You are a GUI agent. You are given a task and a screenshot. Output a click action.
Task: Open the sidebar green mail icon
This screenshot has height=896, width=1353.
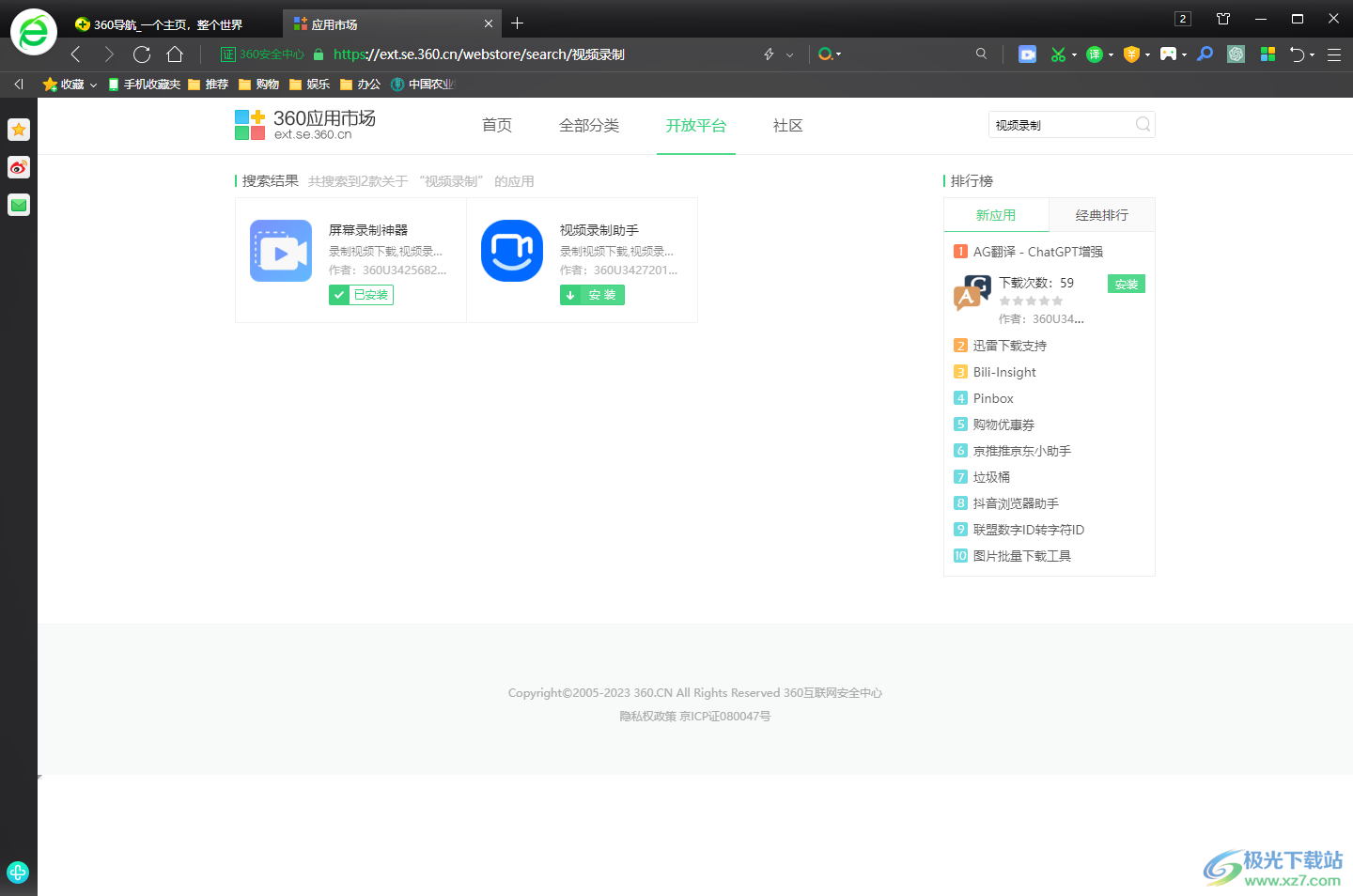coord(19,205)
